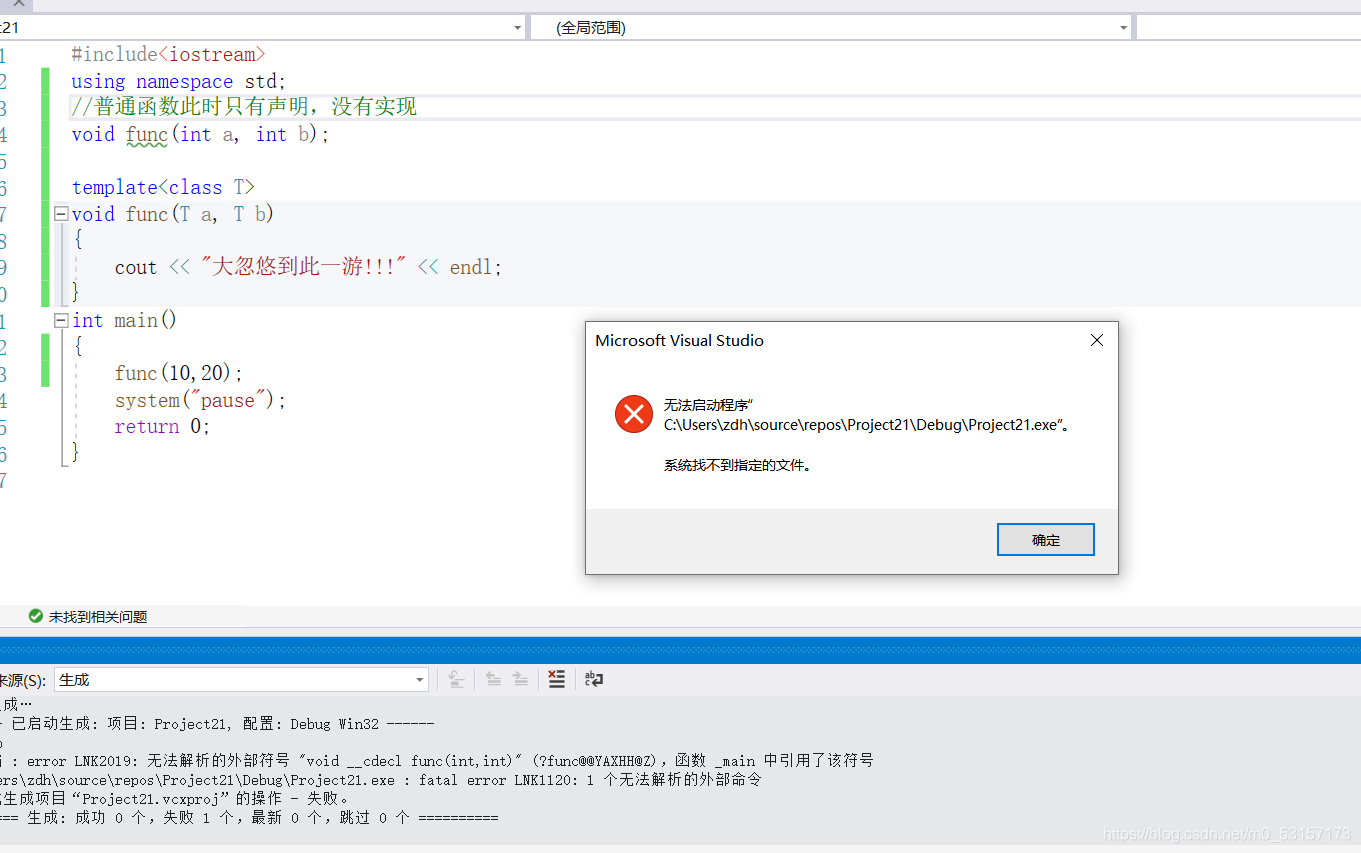Collapse the int main() function block
Image resolution: width=1361 pixels, height=853 pixels.
point(61,320)
